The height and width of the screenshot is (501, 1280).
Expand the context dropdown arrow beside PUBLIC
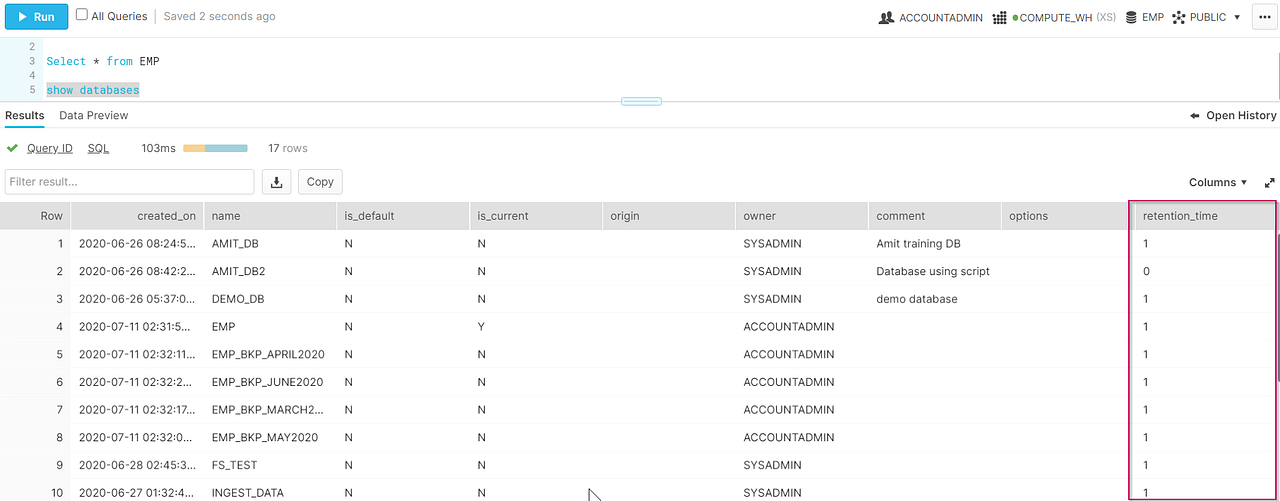1237,17
